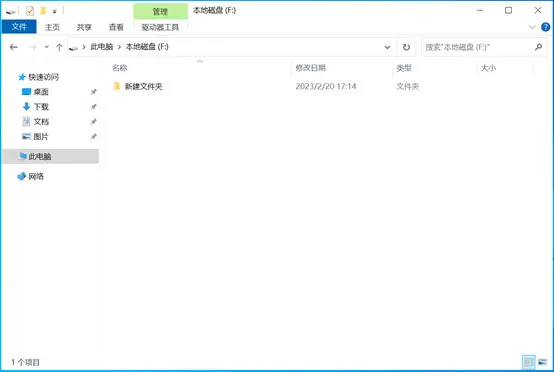Minimize the 本地磁盘 (F:) window
Image resolution: width=554 pixels, height=372 pixels.
pos(479,10)
